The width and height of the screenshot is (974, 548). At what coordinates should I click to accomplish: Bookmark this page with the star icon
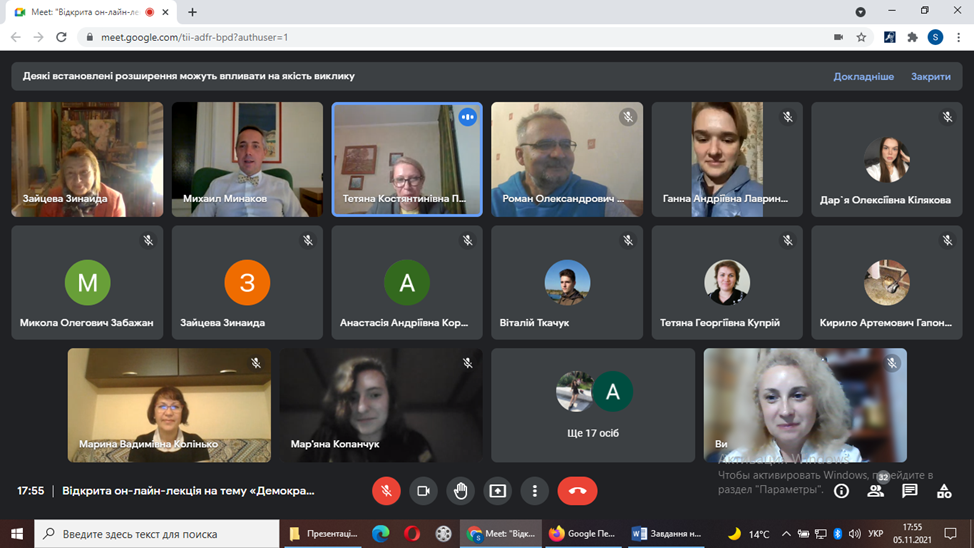[861, 37]
